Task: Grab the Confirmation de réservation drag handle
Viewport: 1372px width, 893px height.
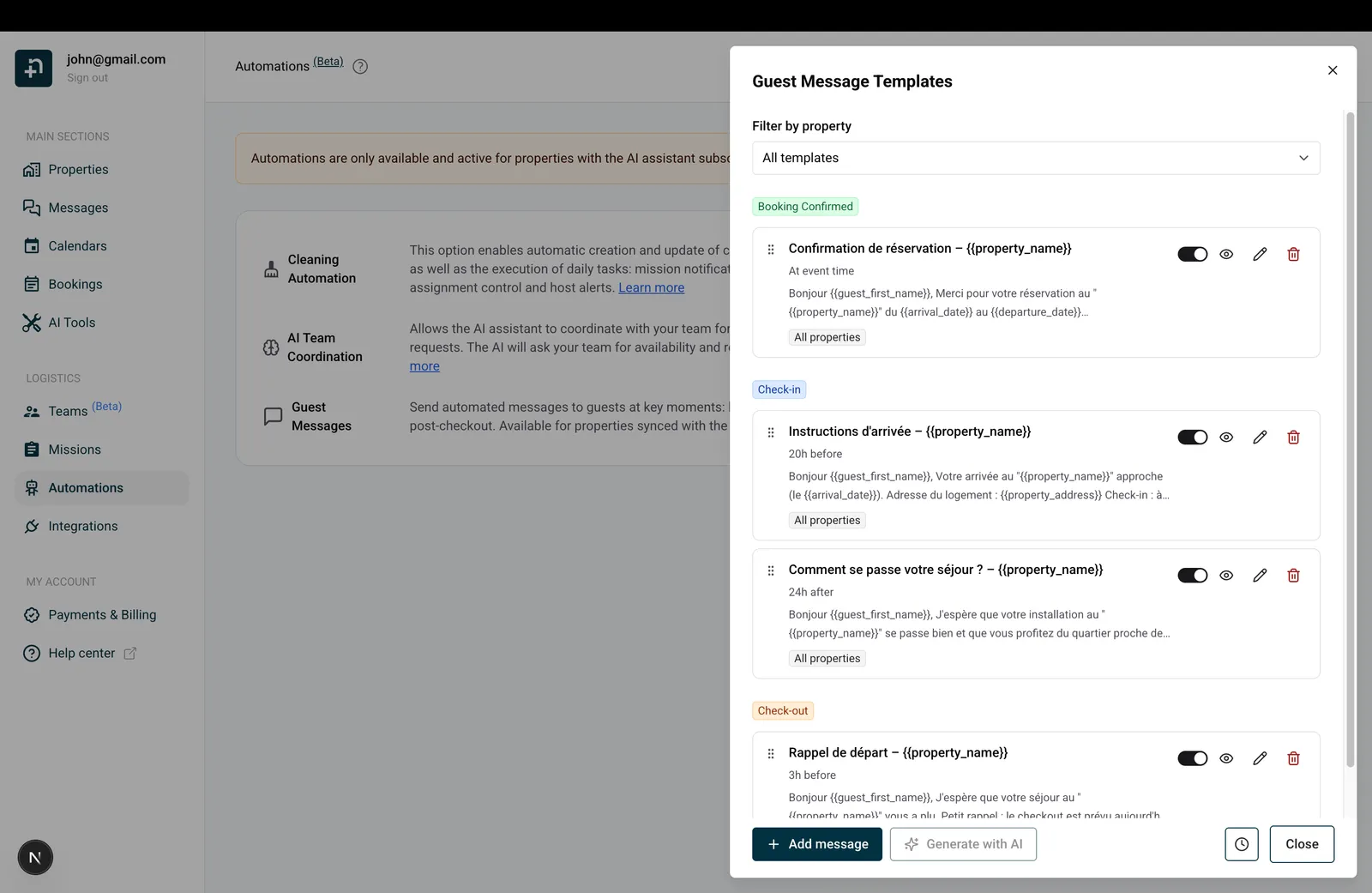Action: 771,250
